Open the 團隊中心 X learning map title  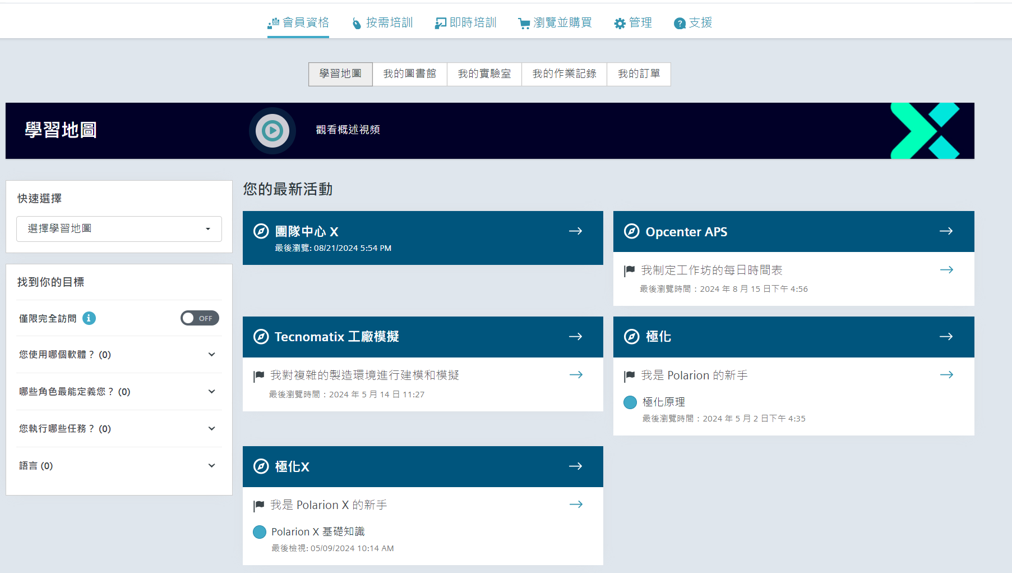tap(307, 232)
